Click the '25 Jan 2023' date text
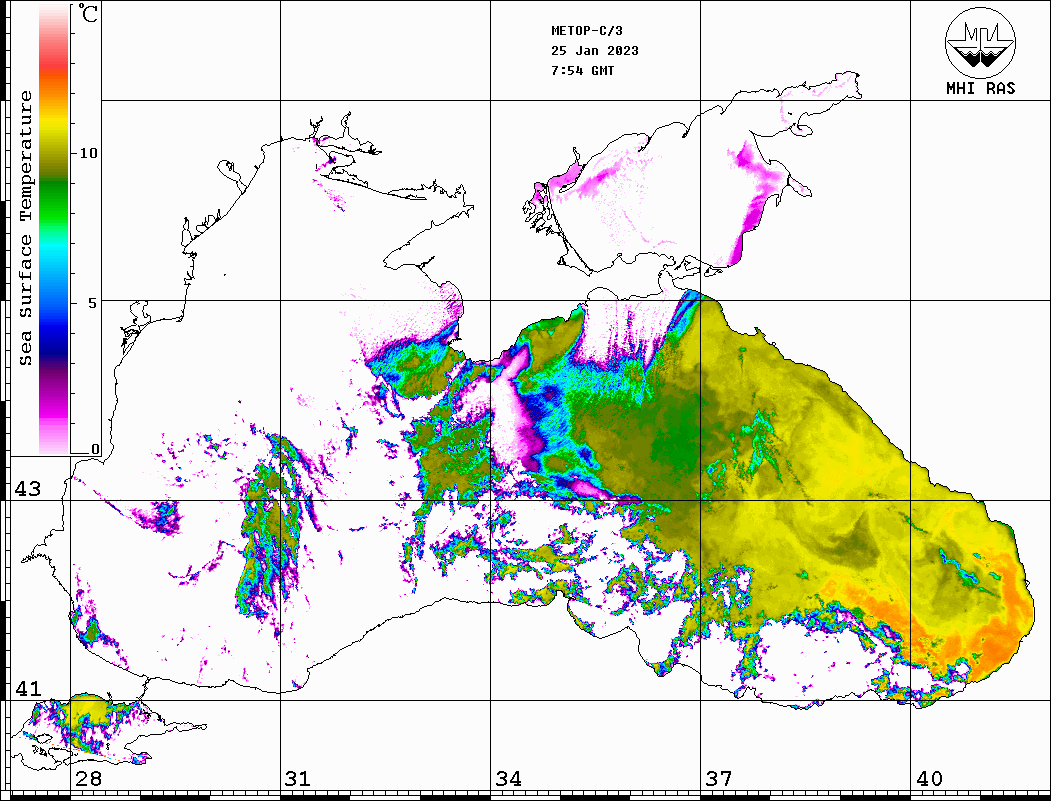This screenshot has width=1051, height=801. [595, 51]
